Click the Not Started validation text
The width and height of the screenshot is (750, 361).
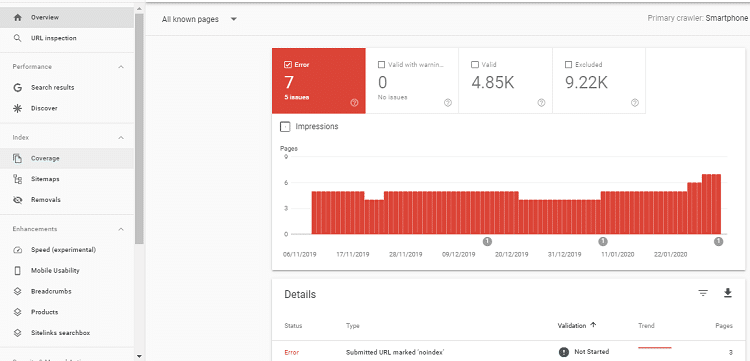[x=592, y=352]
